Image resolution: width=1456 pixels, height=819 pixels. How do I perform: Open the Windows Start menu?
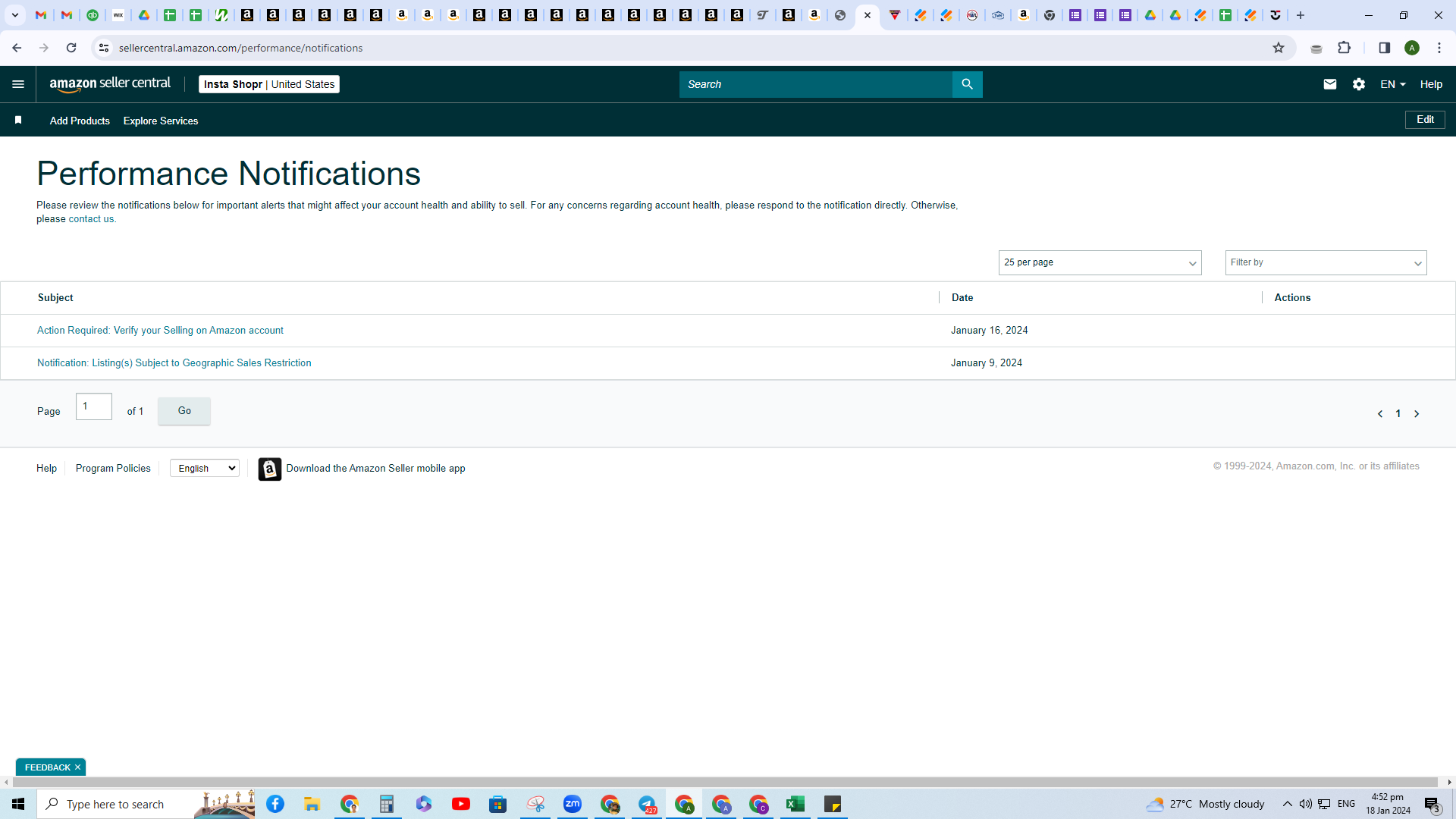18,804
